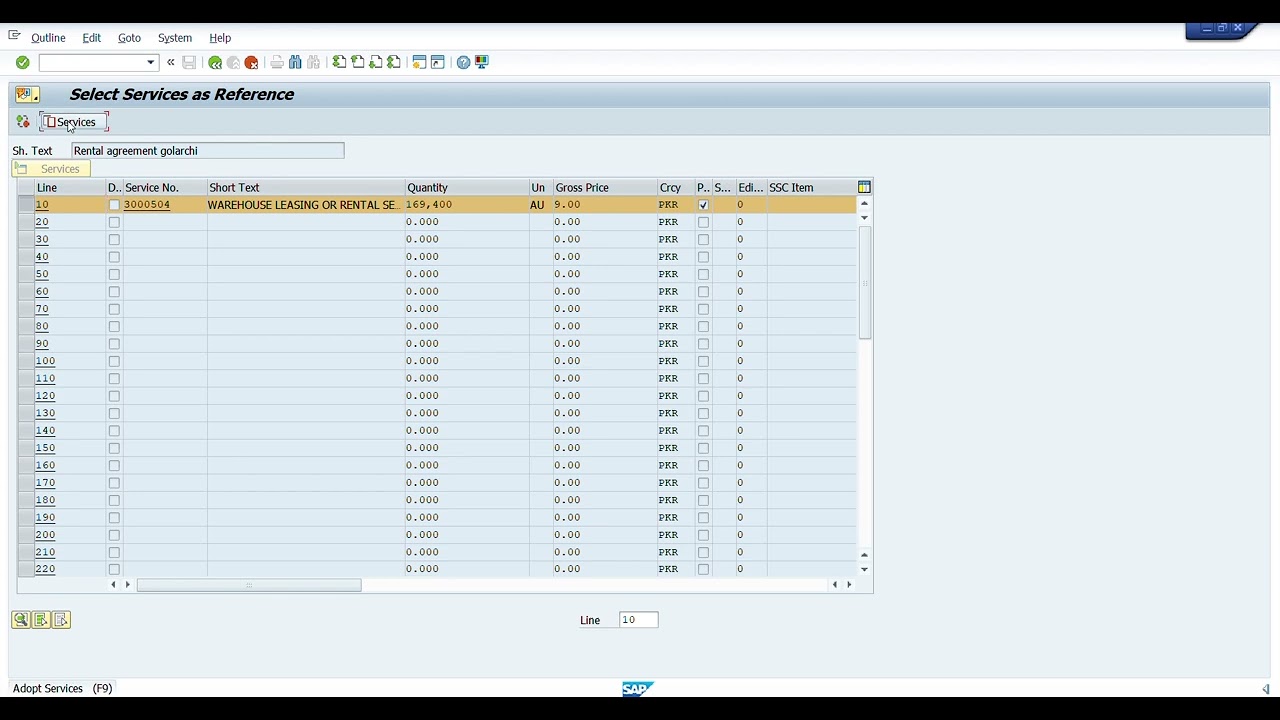Open the command field dropdown arrow
The width and height of the screenshot is (1280, 720).
[x=150, y=63]
